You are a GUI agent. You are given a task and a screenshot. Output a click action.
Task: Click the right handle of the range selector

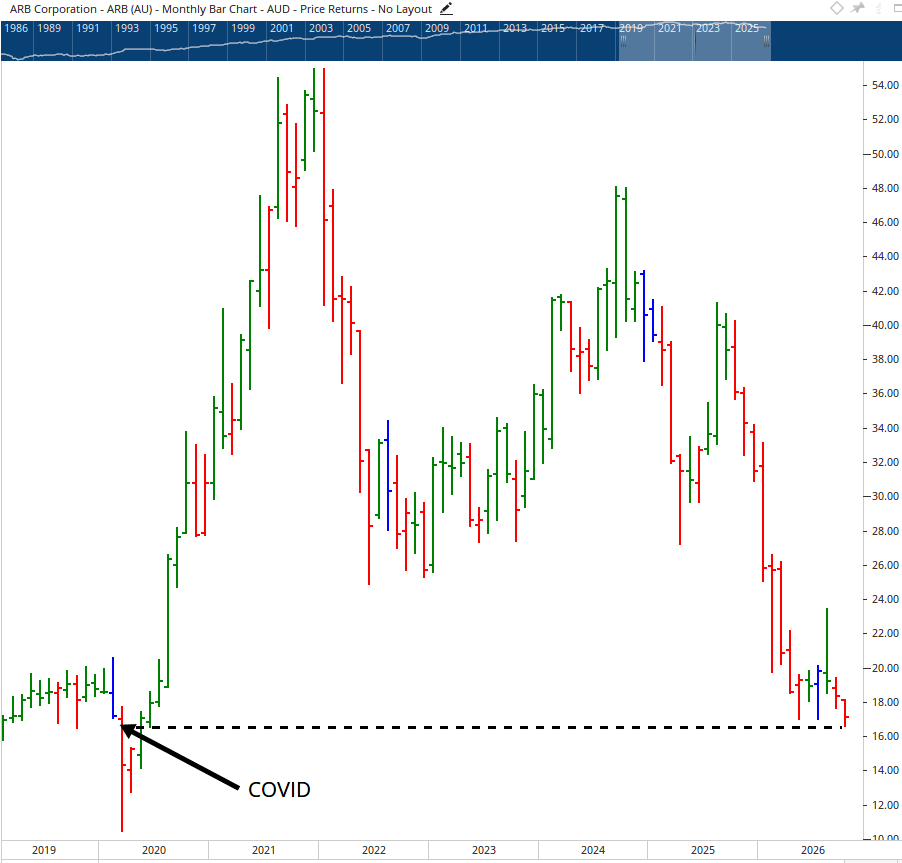766,41
